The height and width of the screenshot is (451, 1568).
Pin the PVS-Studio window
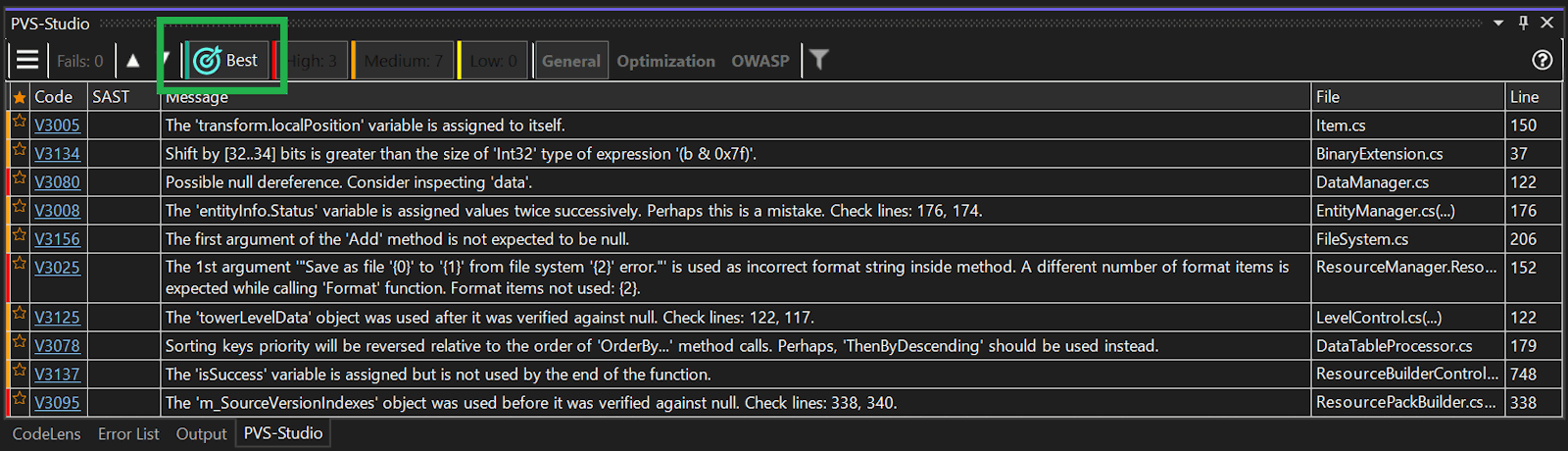pyautogui.click(x=1523, y=23)
